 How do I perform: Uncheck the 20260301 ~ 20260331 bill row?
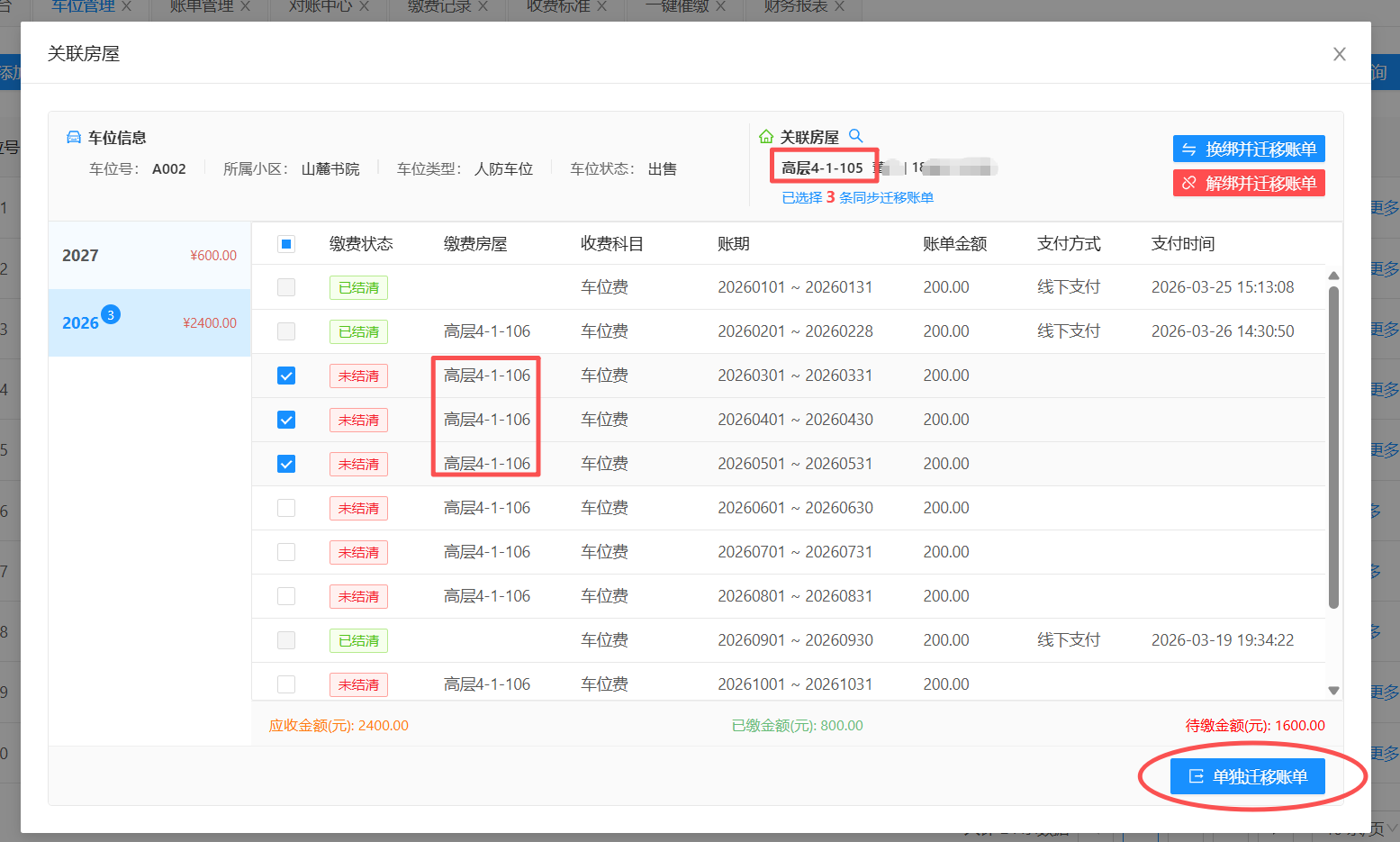pos(286,376)
